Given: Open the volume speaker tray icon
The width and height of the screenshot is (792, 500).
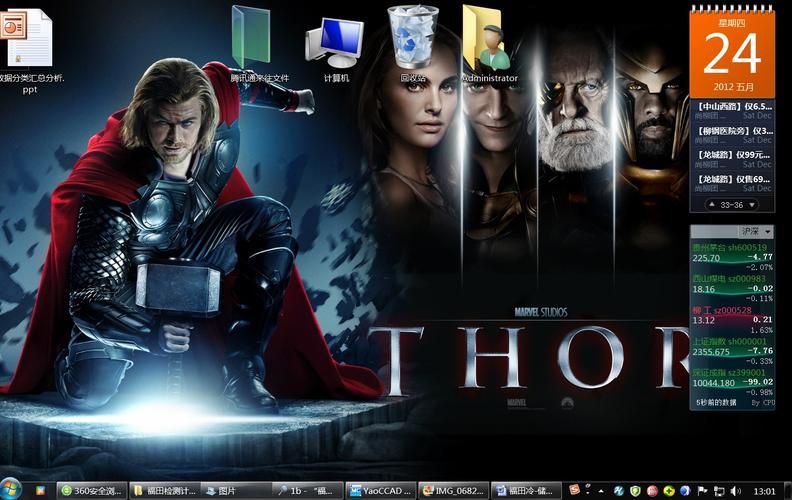Looking at the screenshot, I should coord(735,490).
